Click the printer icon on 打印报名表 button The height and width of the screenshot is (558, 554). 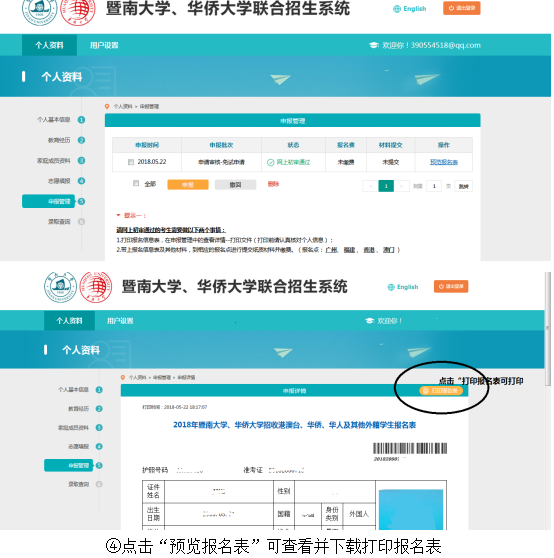point(425,391)
